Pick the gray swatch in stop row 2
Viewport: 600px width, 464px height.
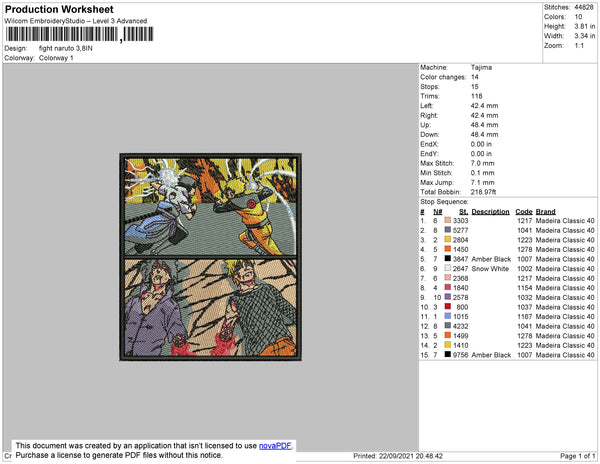coord(448,230)
